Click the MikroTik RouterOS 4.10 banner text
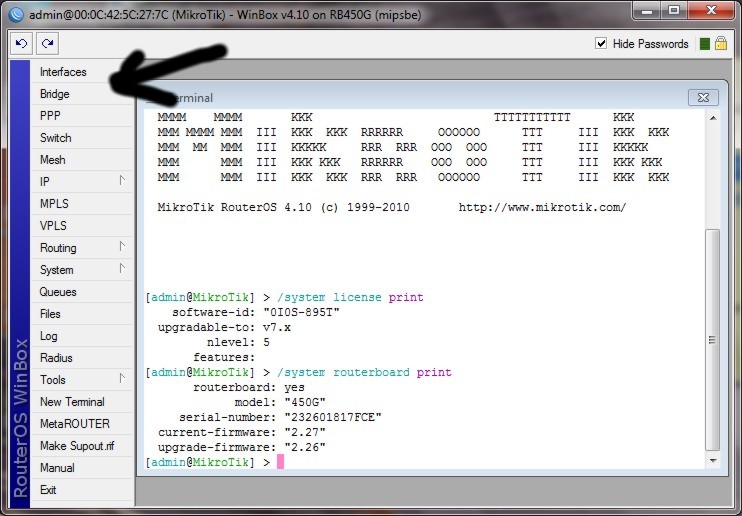 coord(283,207)
